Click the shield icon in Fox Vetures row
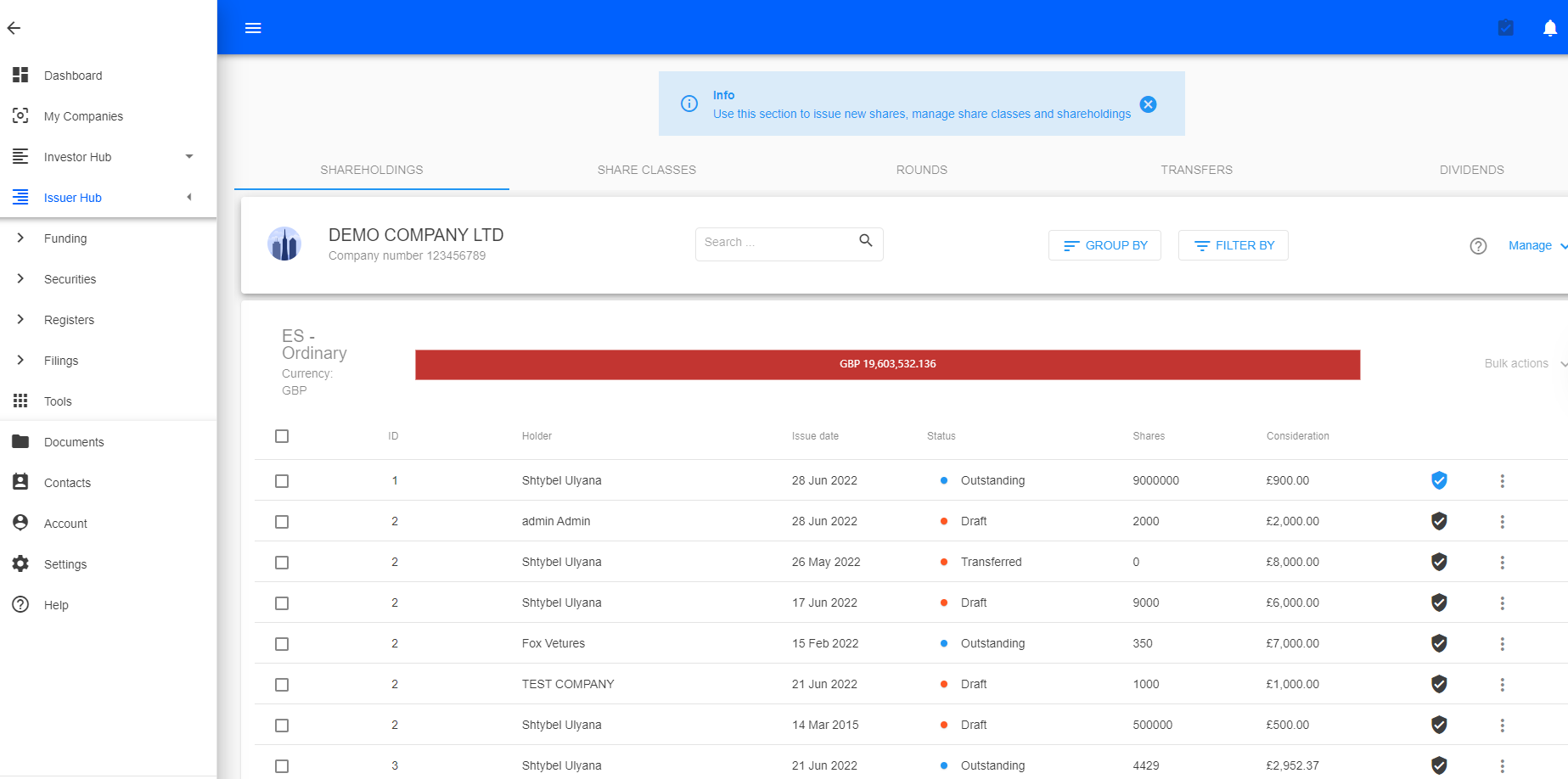 coord(1439,643)
